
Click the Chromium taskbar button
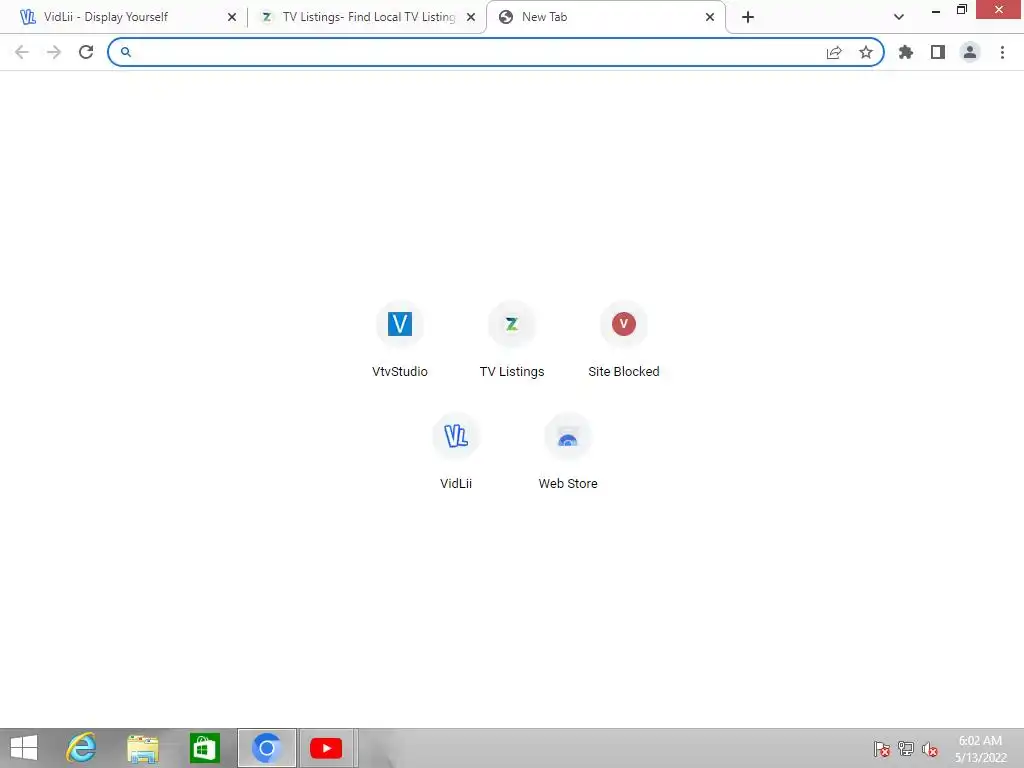(x=266, y=748)
